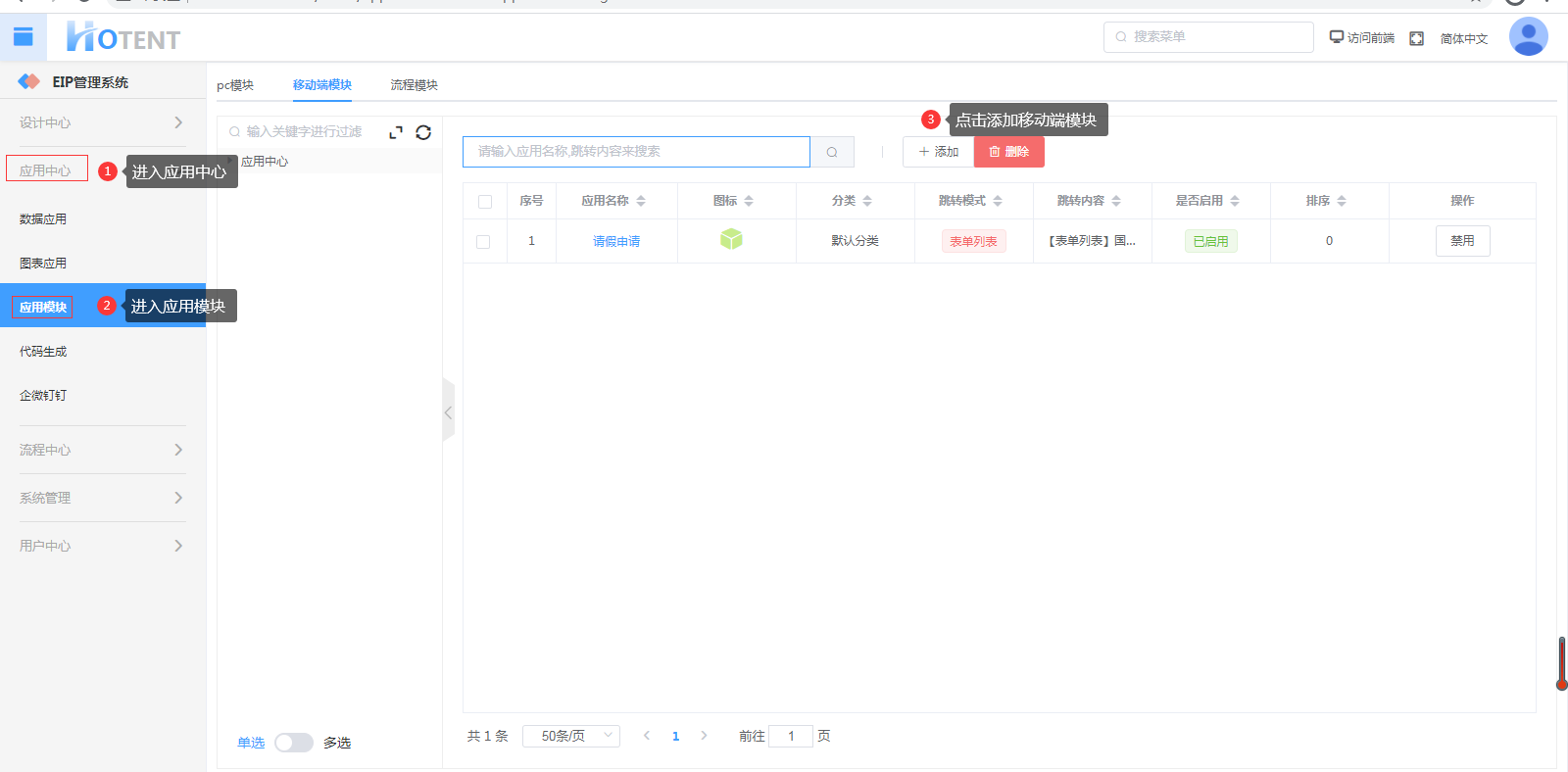
Task: Click the fullscreen toggle icon in header
Action: tap(1416, 38)
